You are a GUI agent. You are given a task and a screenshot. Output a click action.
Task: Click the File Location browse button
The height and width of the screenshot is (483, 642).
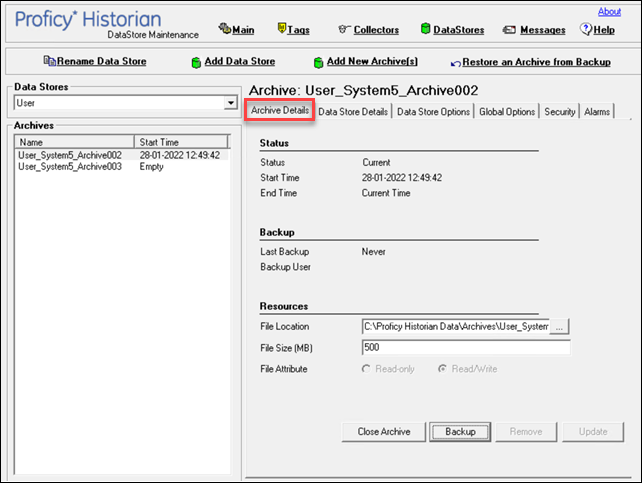559,327
